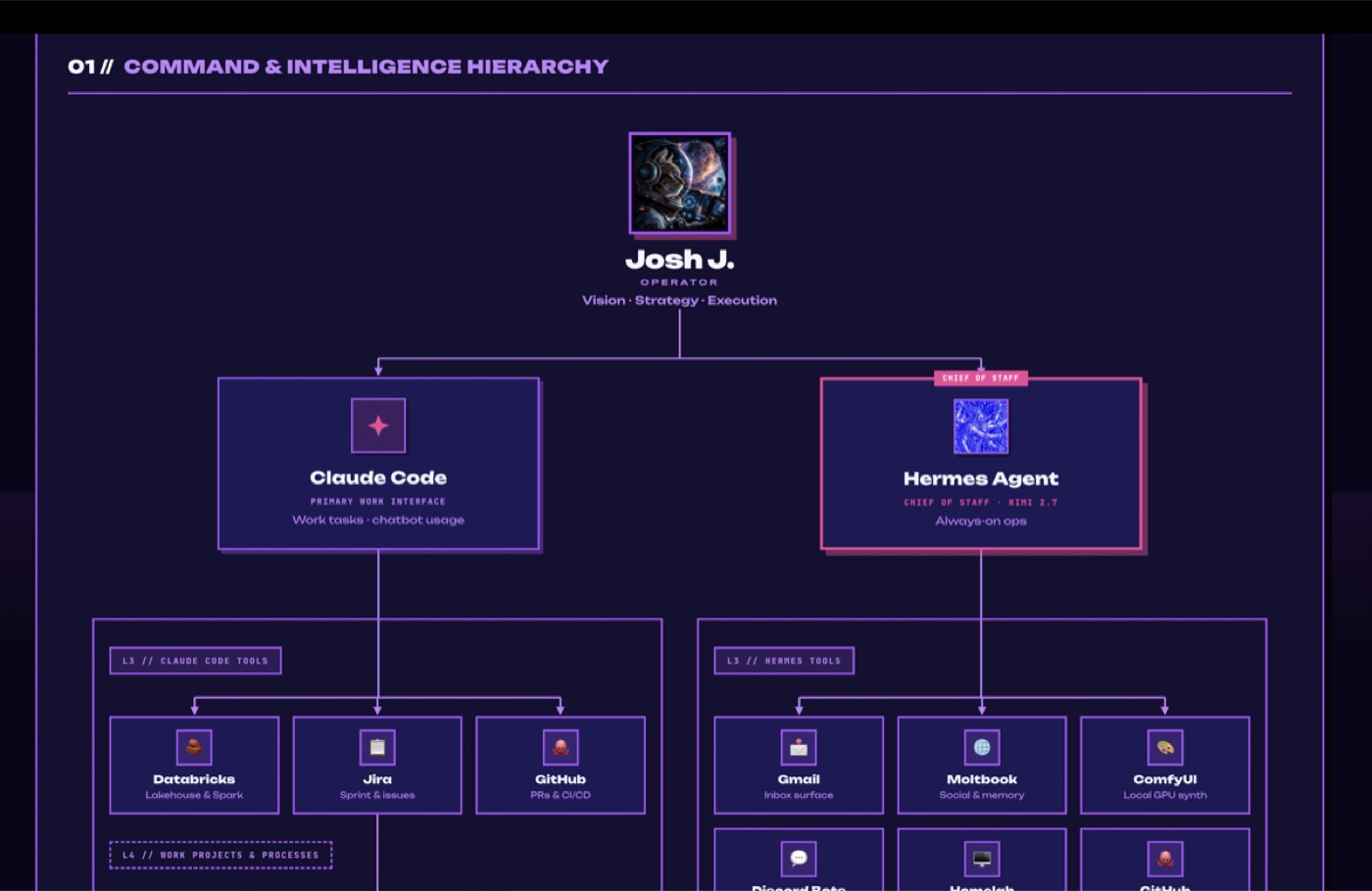The image size is (1372, 891).
Task: Click the L3 // HERMES TOOLS label
Action: [784, 661]
